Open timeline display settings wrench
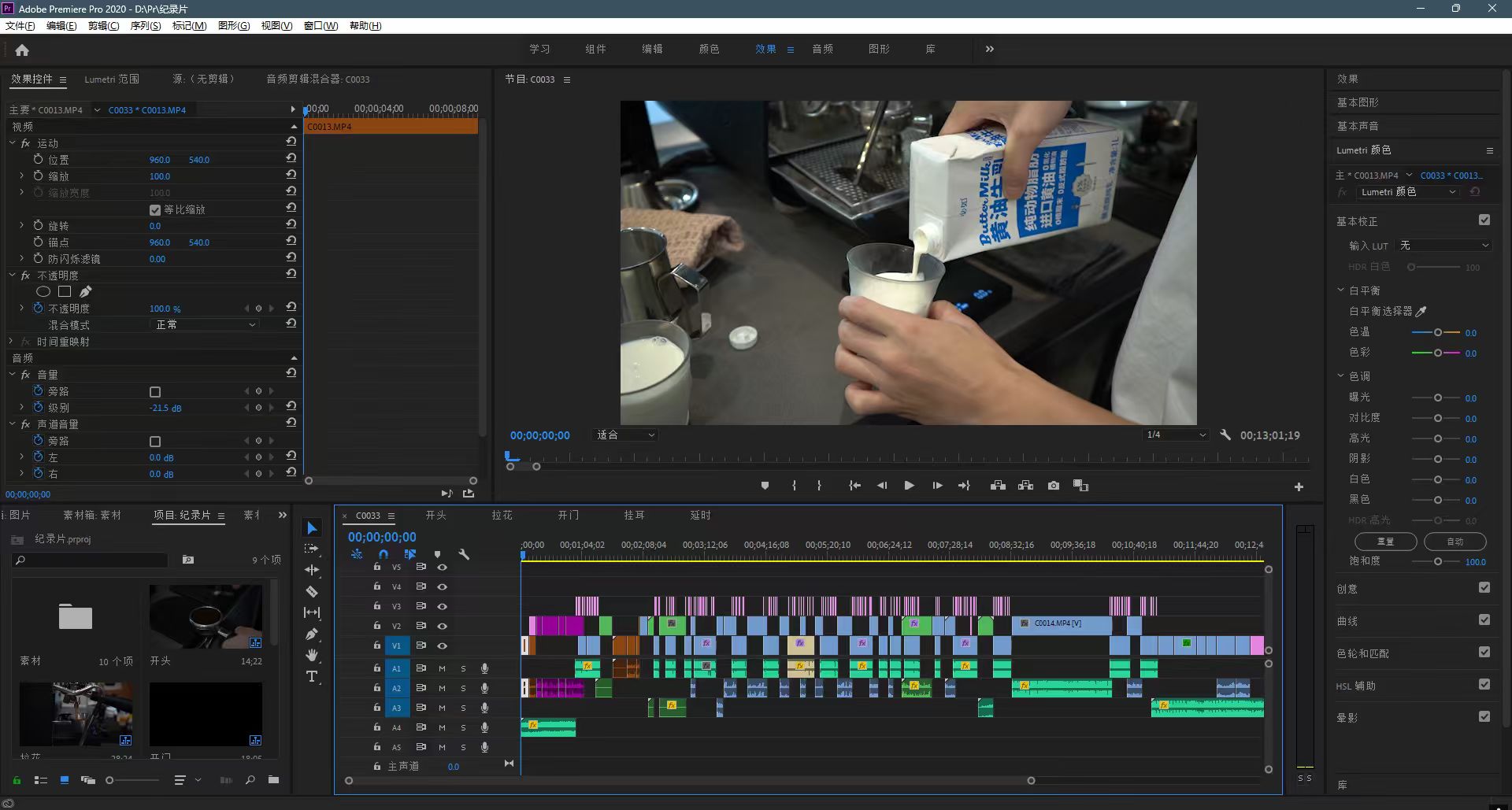This screenshot has height=810, width=1512. (x=464, y=554)
